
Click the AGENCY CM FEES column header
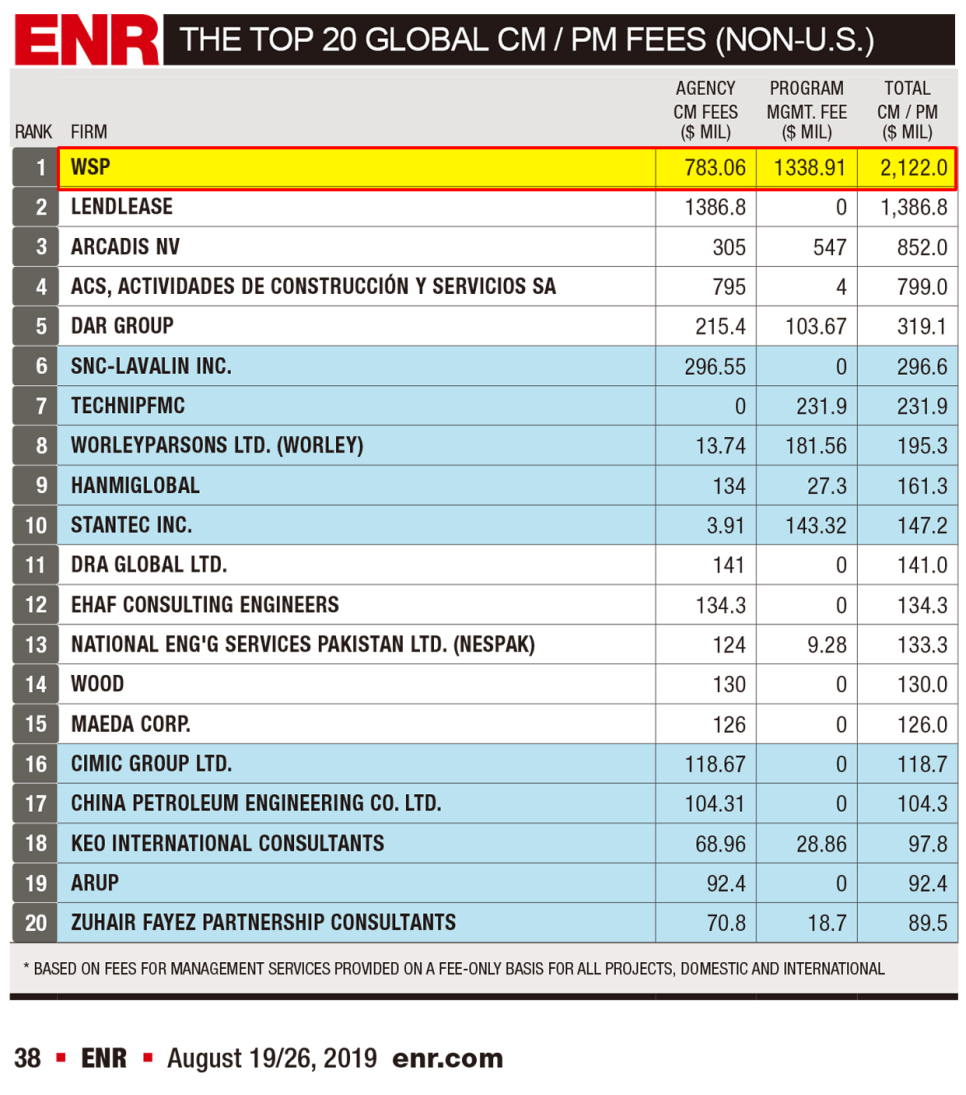pyautogui.click(x=705, y=110)
